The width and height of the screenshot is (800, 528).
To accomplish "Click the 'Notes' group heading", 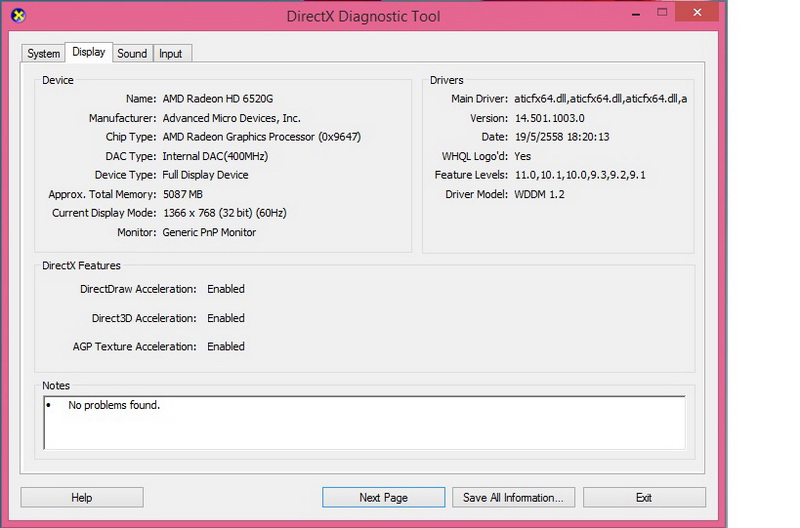I will (x=56, y=386).
